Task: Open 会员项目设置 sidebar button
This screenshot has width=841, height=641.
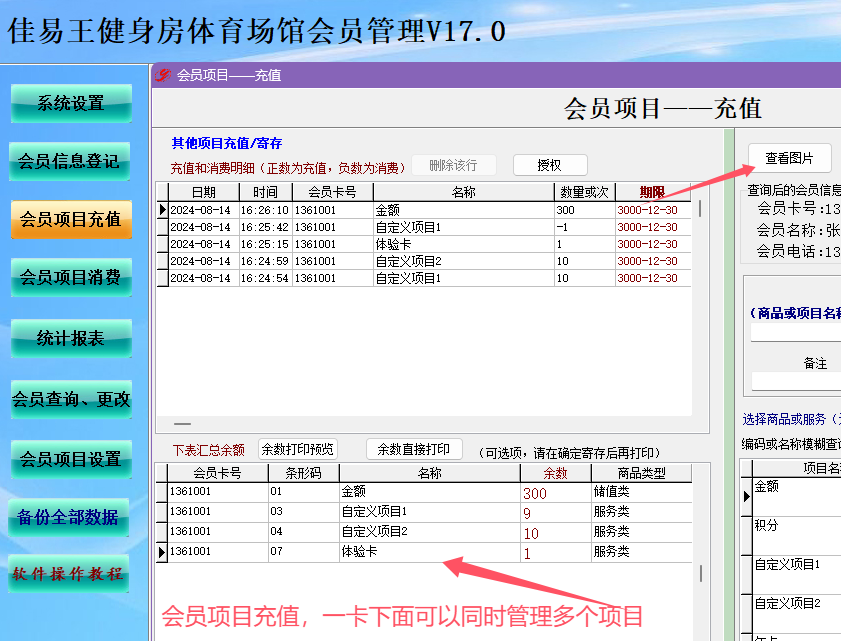Action: pos(71,459)
